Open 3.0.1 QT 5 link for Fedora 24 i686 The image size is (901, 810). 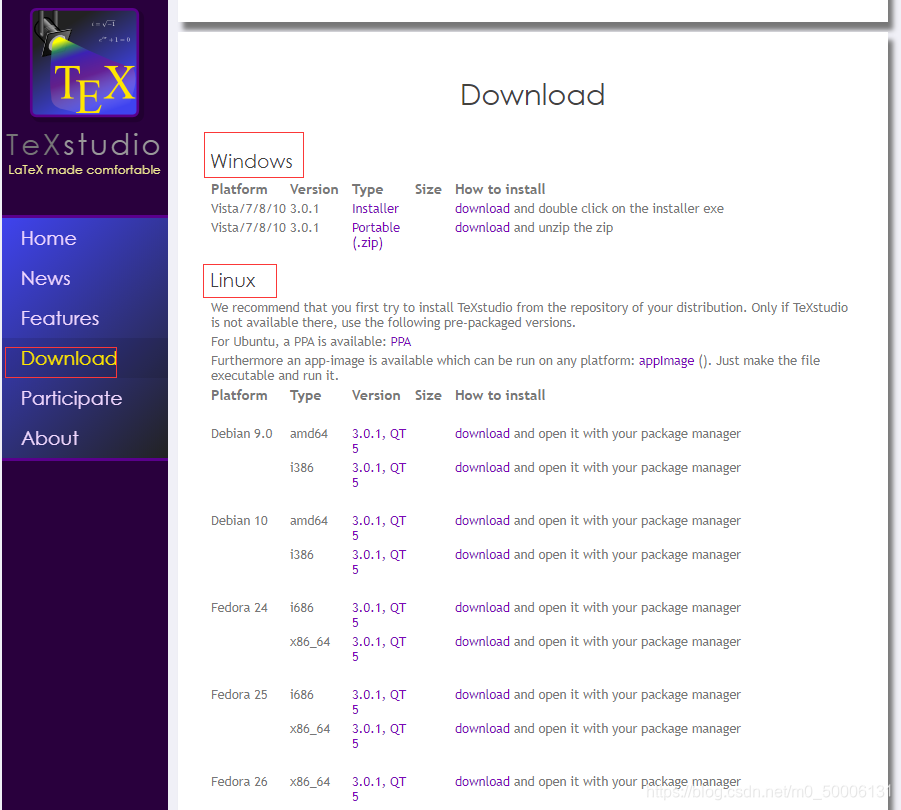(x=379, y=615)
